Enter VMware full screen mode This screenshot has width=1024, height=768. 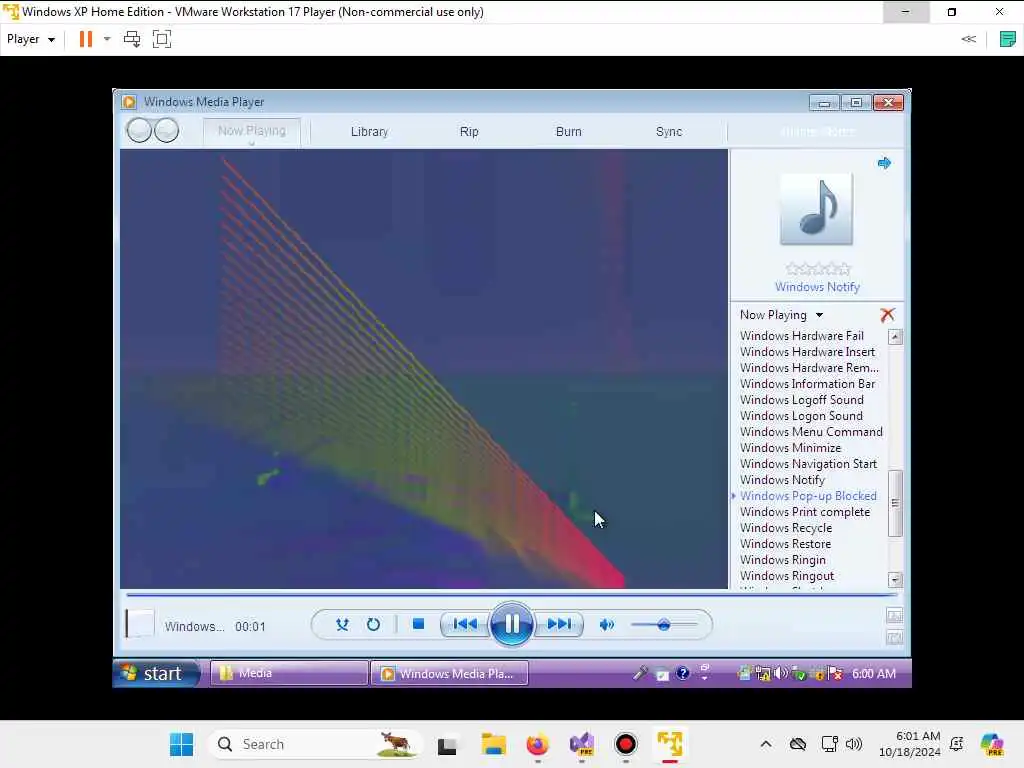(x=161, y=39)
